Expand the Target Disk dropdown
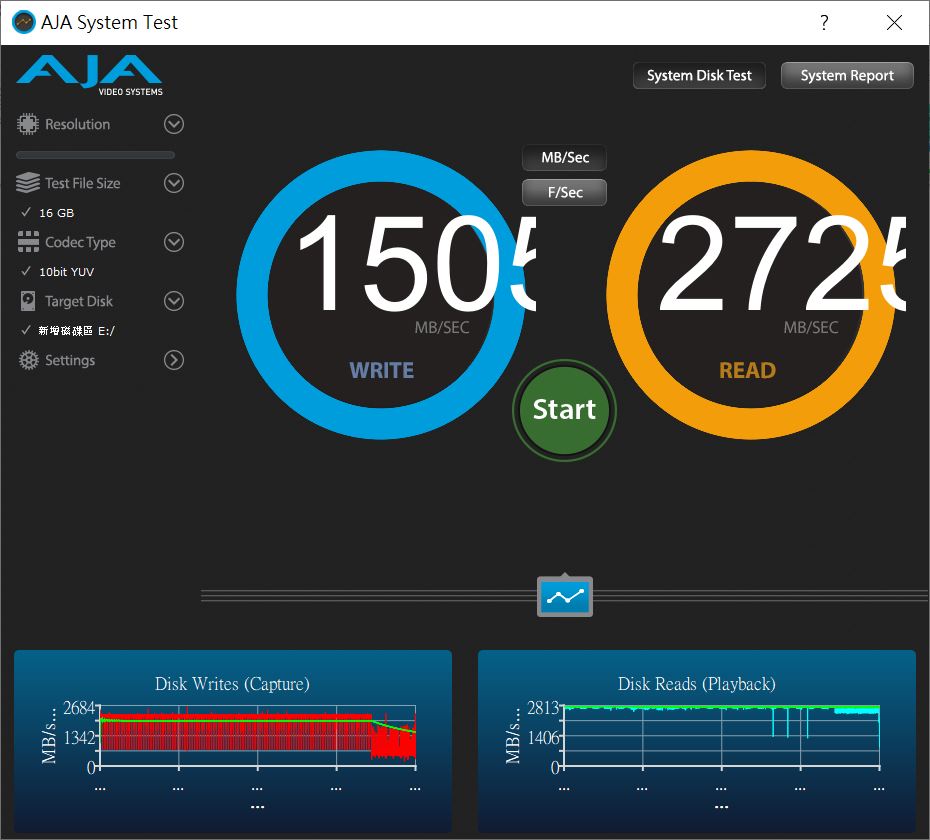This screenshot has width=930, height=840. (x=174, y=301)
